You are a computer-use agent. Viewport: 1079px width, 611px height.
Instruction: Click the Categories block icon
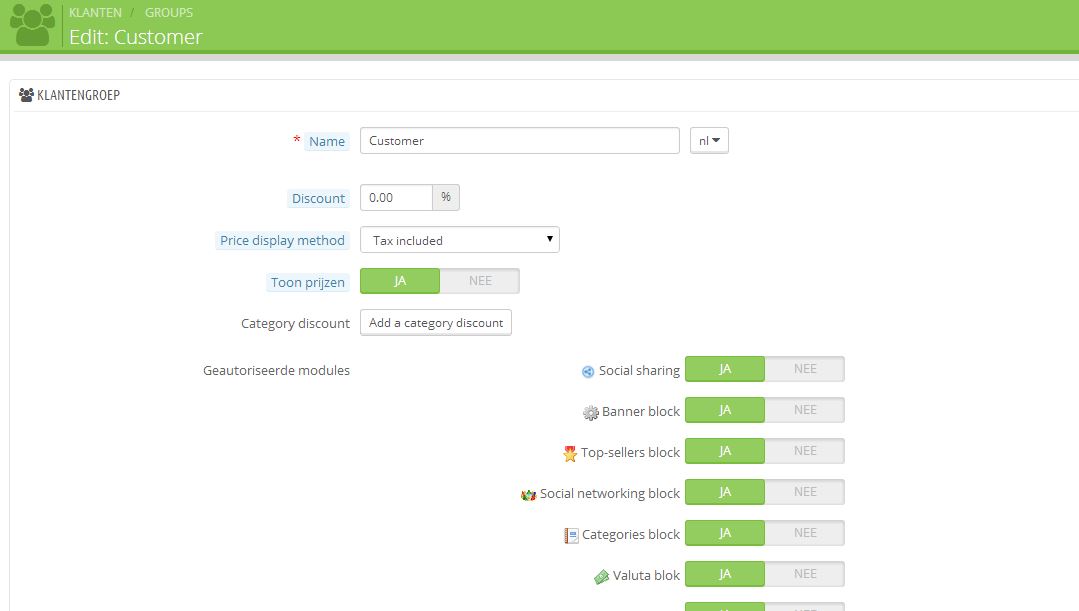click(x=571, y=535)
